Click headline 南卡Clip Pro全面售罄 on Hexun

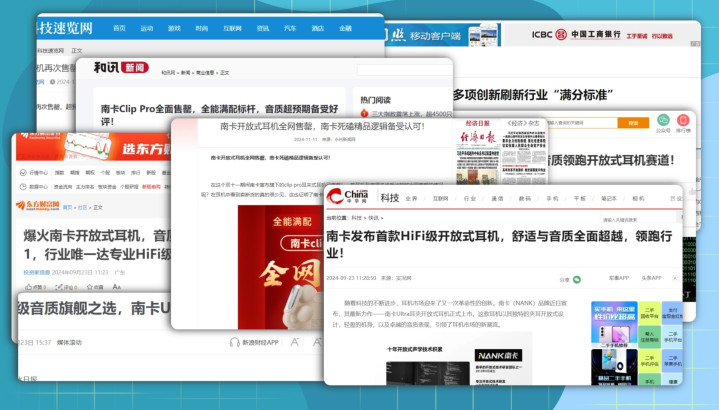(220, 115)
